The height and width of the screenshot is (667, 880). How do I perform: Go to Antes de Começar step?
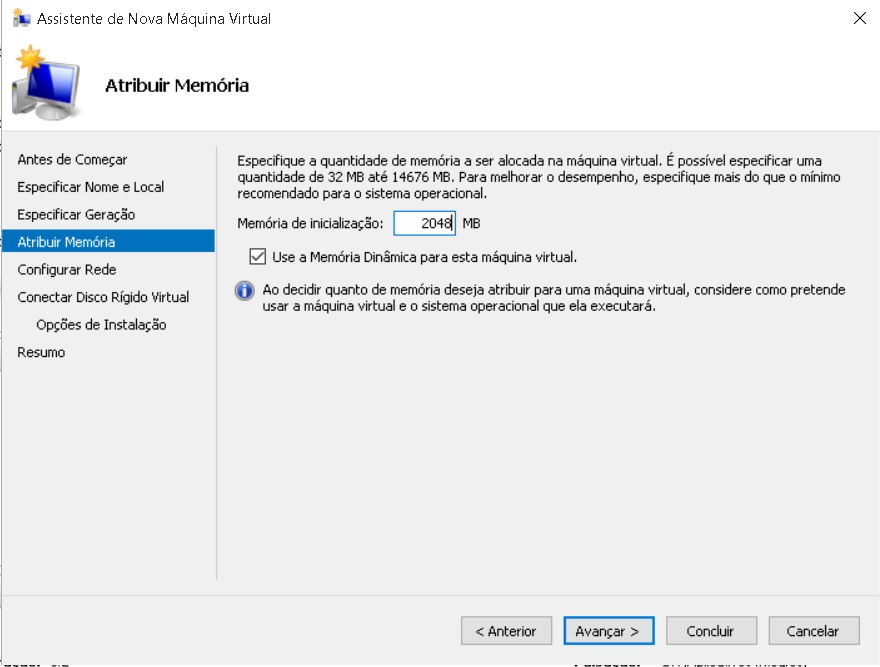(72, 159)
